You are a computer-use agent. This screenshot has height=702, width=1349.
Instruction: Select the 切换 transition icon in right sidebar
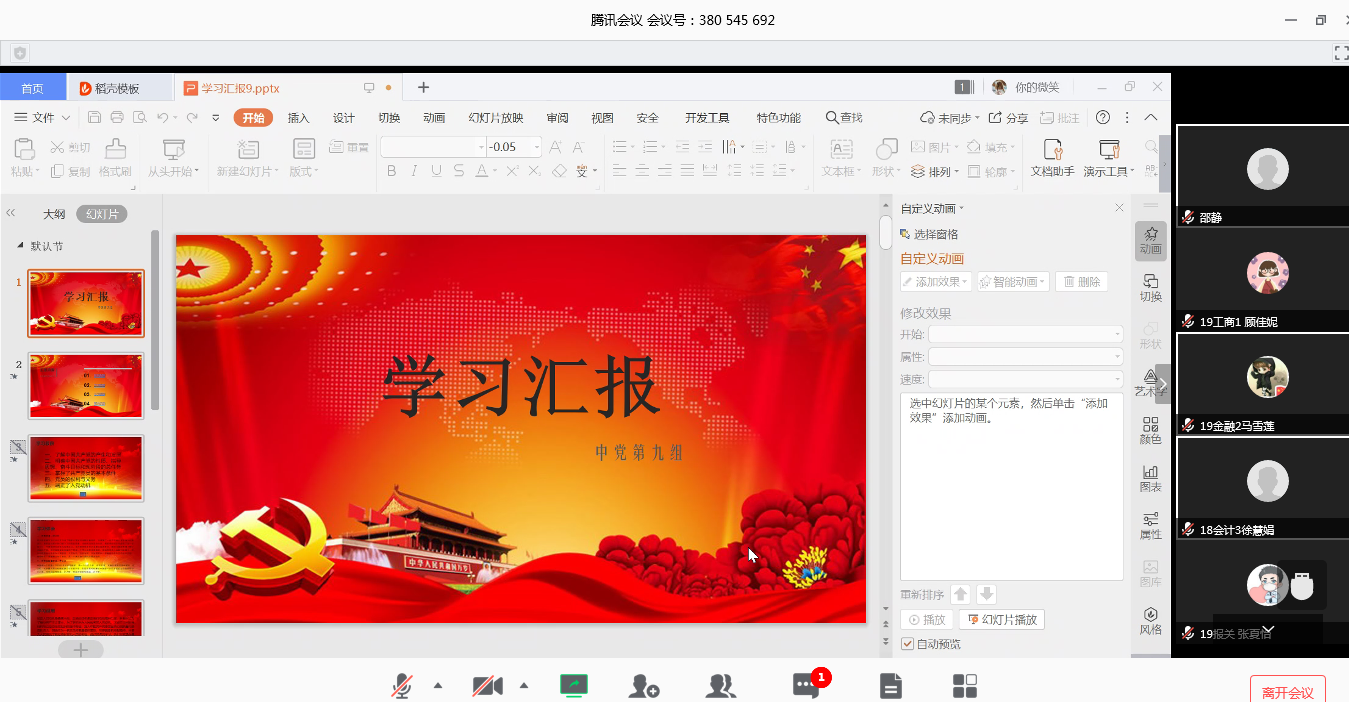(1151, 287)
